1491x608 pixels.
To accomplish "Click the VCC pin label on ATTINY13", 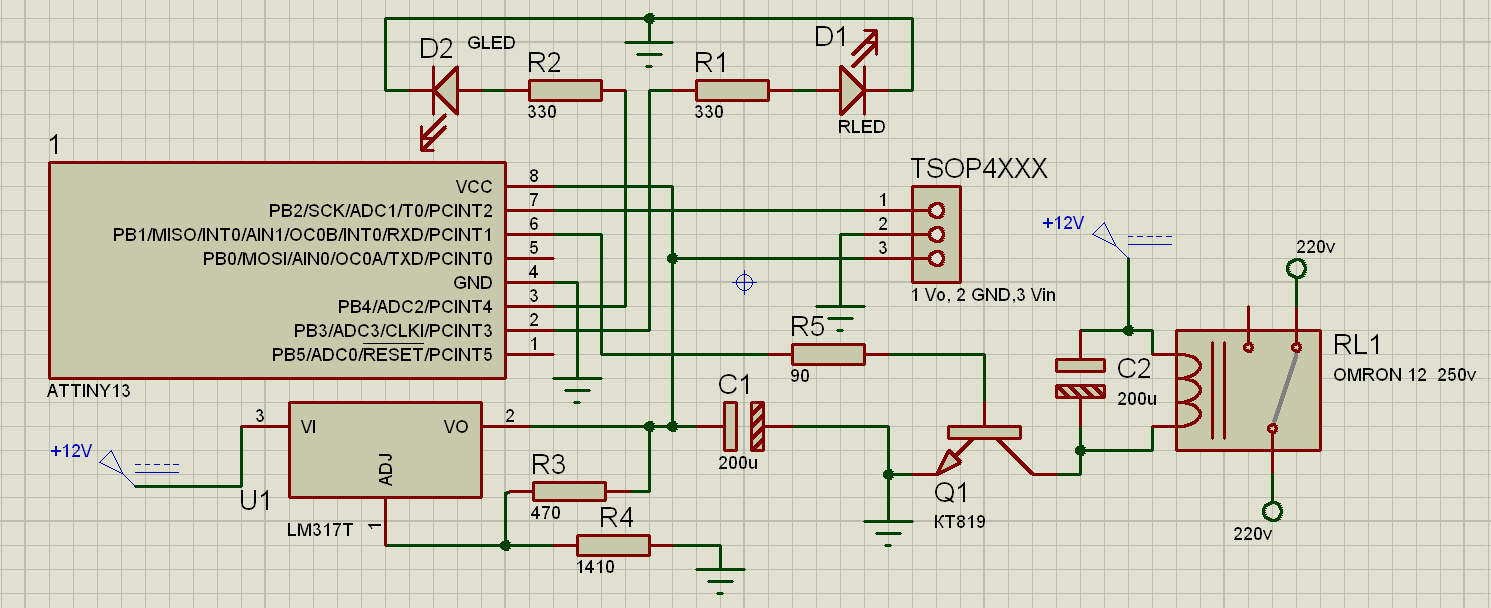I will click(x=474, y=187).
